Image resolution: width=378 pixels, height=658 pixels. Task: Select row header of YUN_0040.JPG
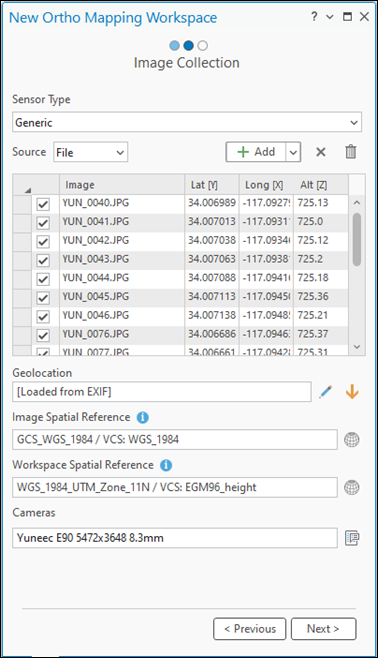(22, 204)
